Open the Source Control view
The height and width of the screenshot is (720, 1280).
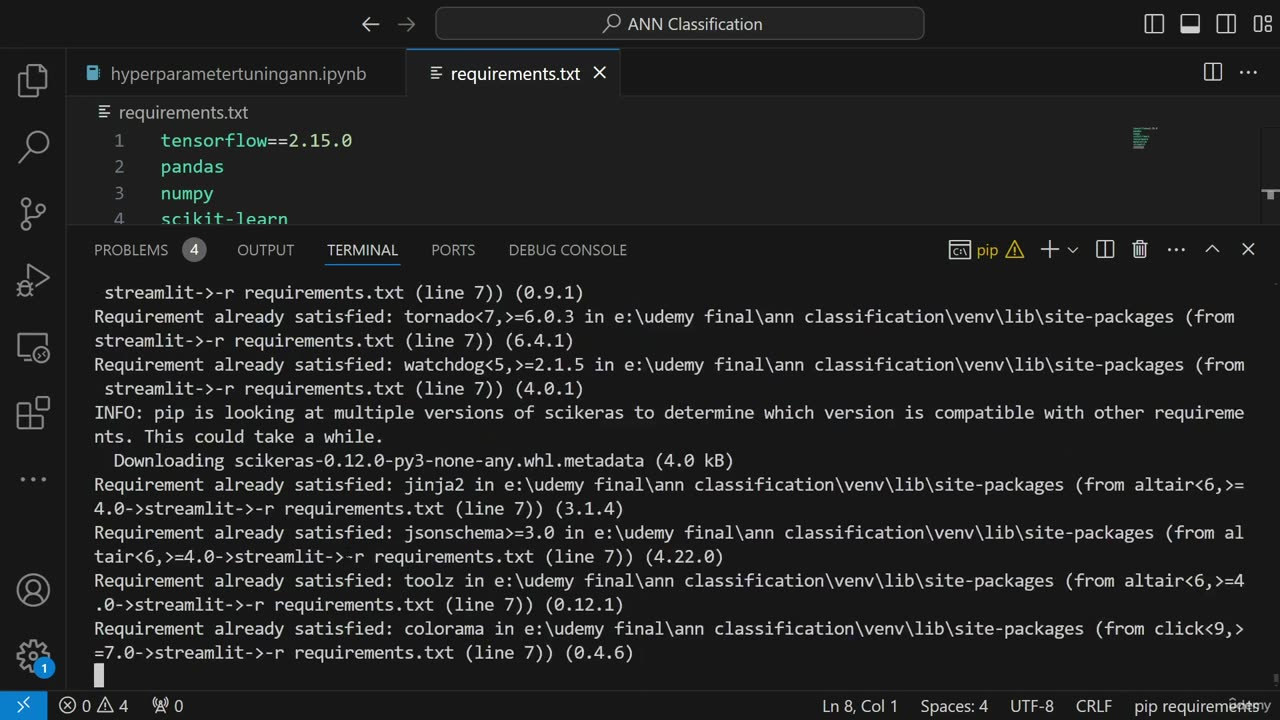[33, 213]
